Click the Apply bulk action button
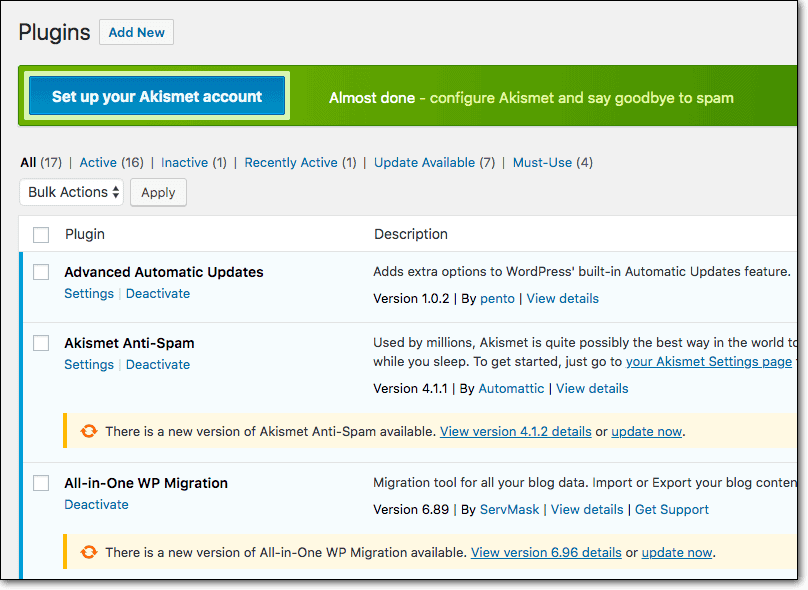 158,193
